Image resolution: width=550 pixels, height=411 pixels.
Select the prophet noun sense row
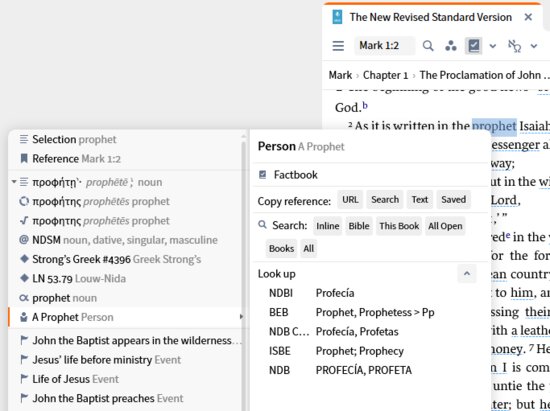click(126, 298)
